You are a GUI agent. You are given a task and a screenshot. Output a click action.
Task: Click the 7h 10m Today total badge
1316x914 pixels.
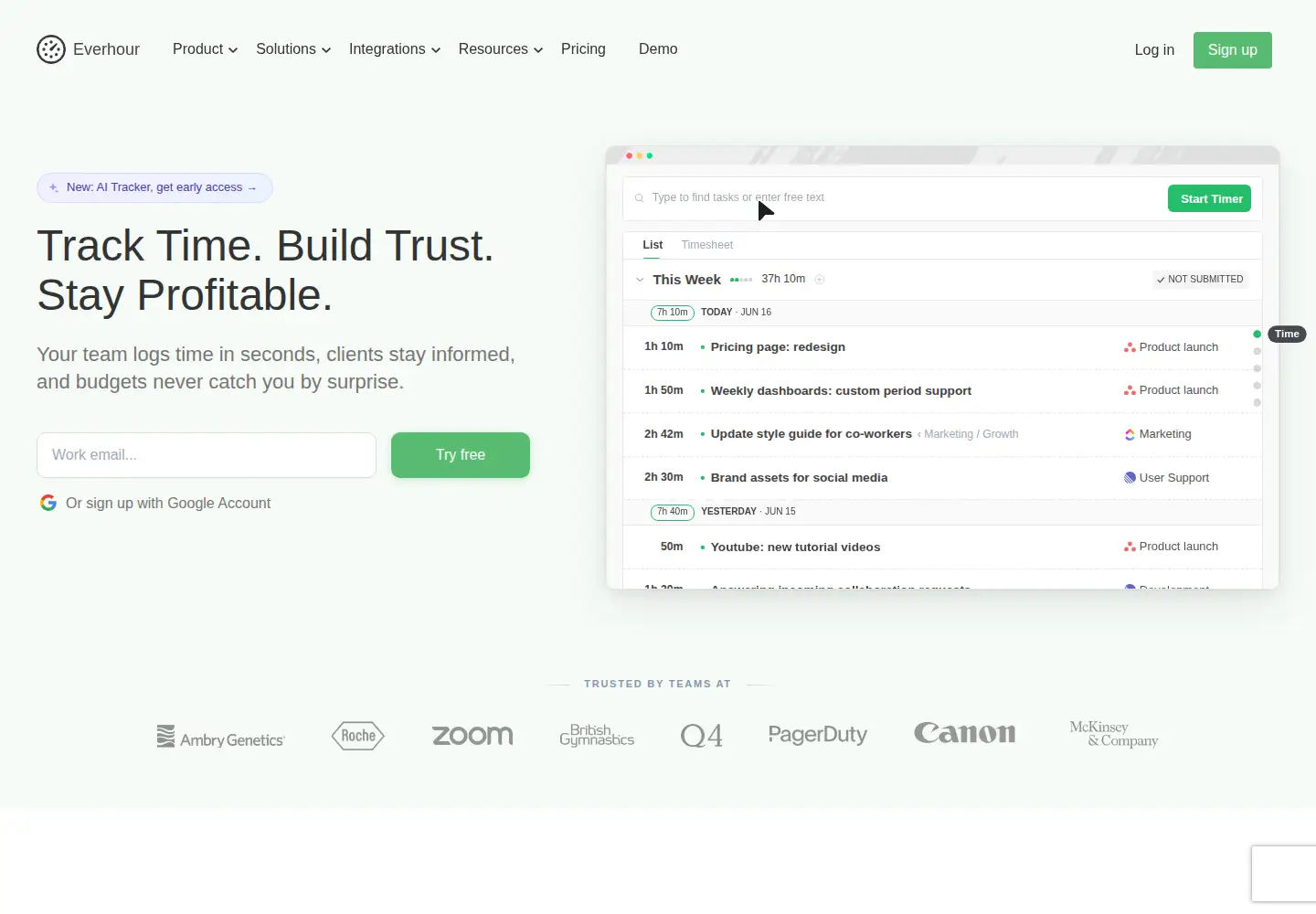pyautogui.click(x=673, y=313)
